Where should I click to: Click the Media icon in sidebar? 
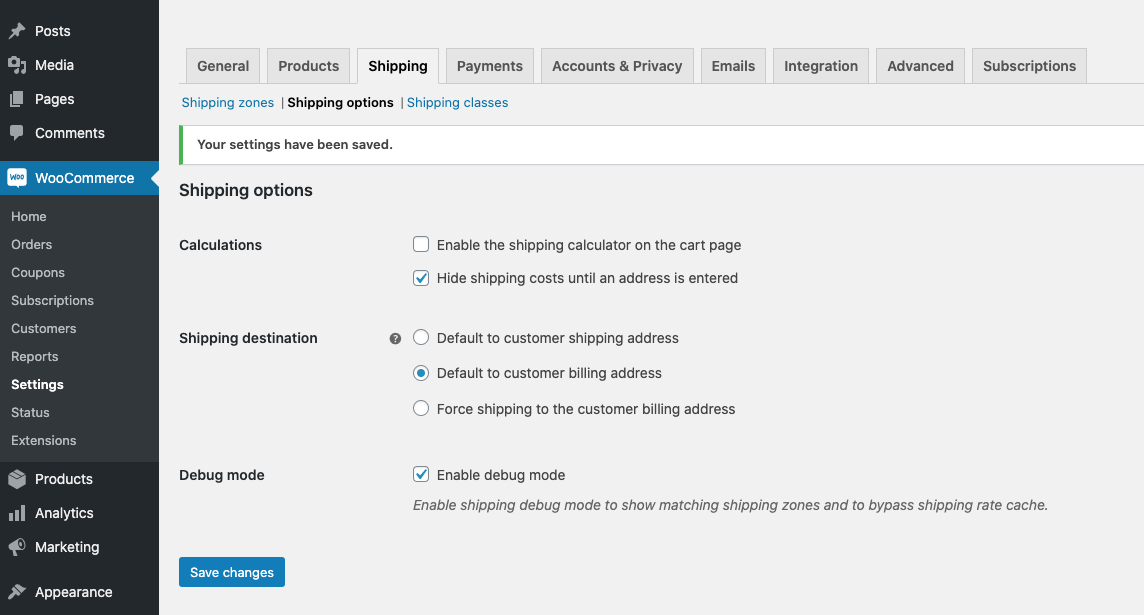point(17,65)
